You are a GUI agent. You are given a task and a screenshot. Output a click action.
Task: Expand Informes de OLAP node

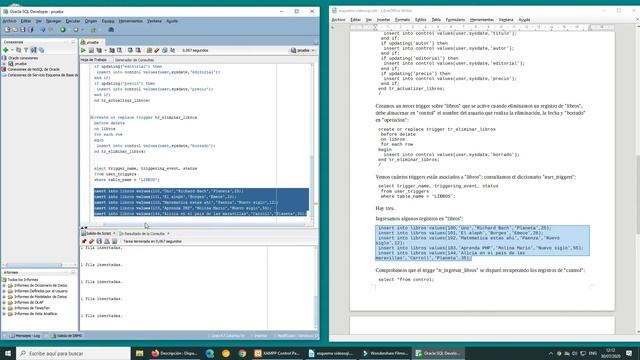(x=4, y=302)
